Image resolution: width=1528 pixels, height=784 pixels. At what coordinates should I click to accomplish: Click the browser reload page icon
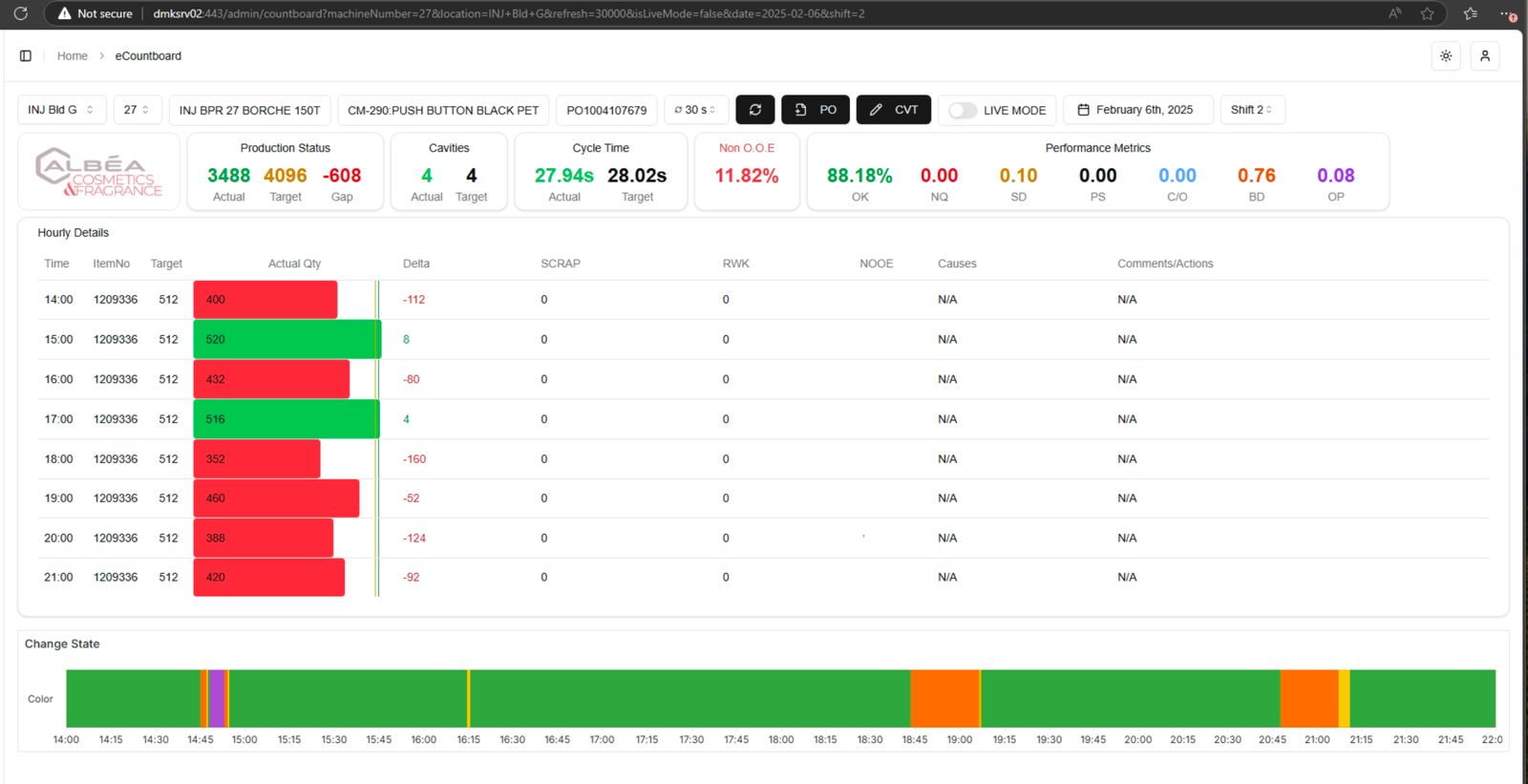(20, 13)
